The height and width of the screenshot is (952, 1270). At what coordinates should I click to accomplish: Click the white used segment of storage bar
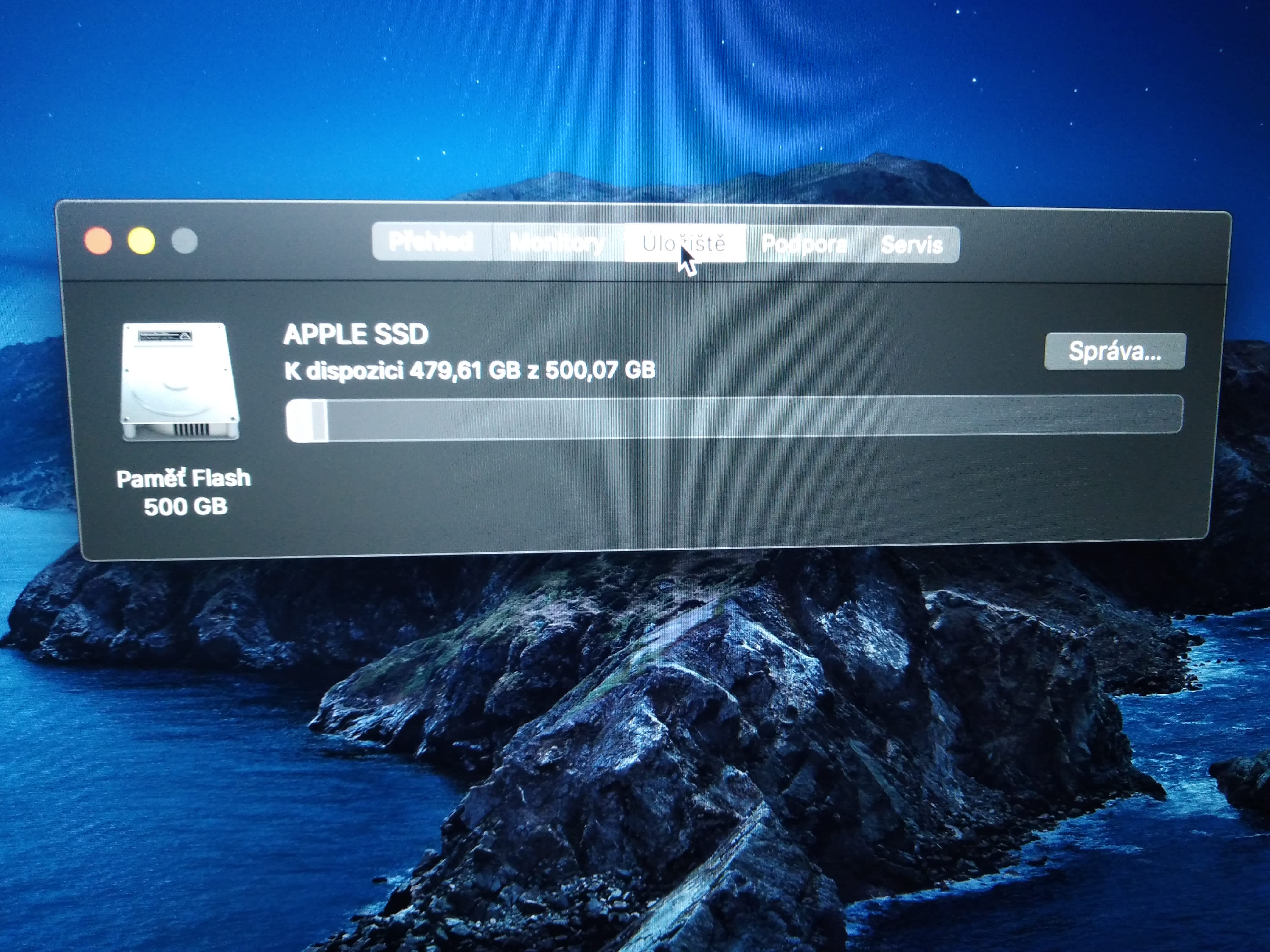(x=299, y=421)
